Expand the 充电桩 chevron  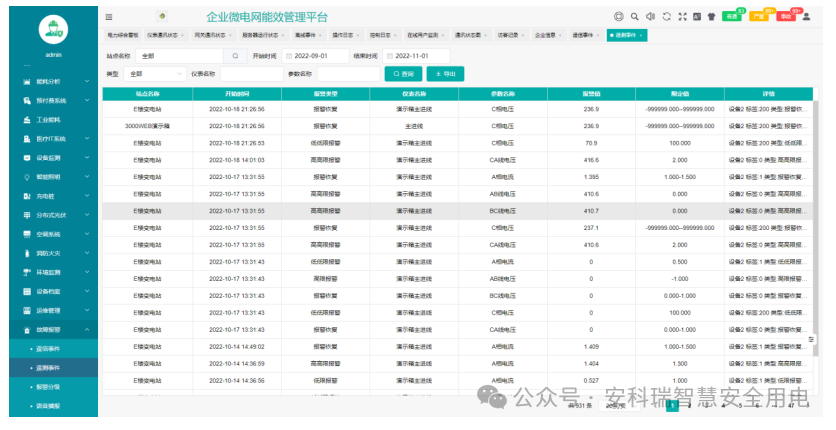pos(87,196)
